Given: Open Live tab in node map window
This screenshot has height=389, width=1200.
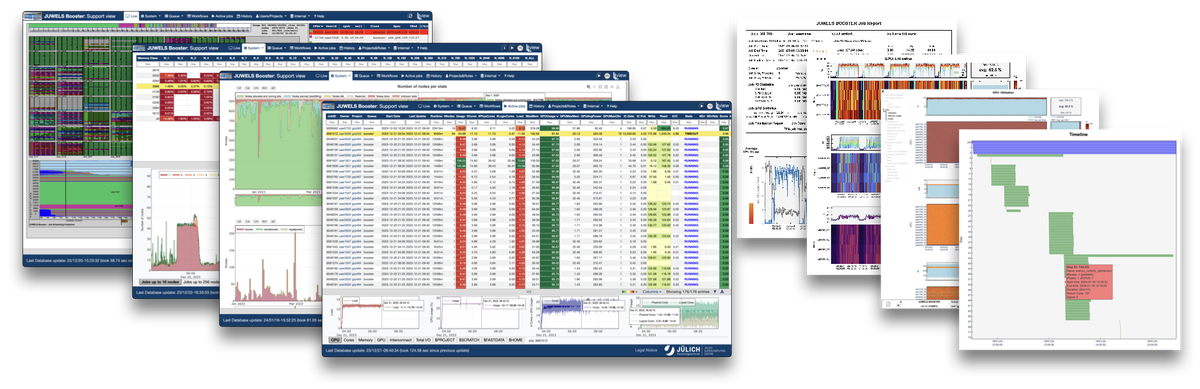Looking at the screenshot, I should point(131,16).
